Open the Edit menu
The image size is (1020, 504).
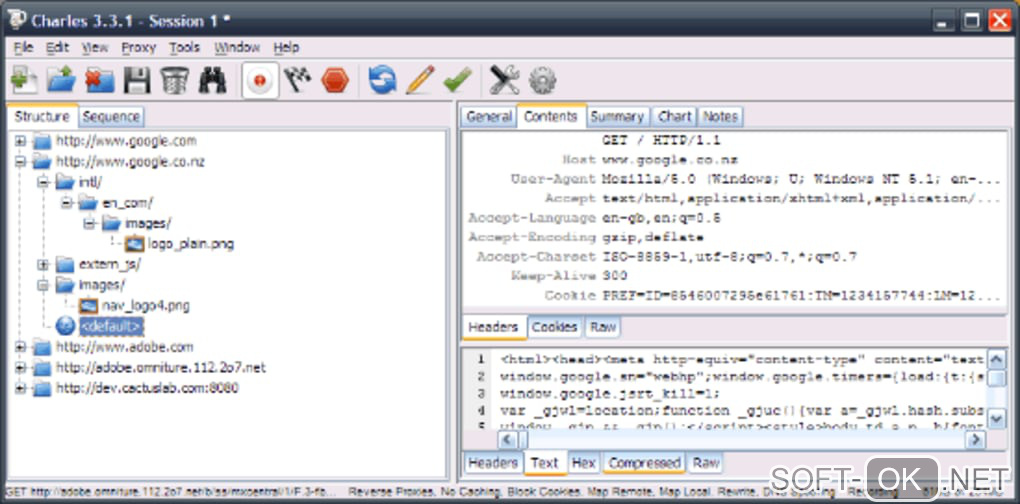(57, 47)
